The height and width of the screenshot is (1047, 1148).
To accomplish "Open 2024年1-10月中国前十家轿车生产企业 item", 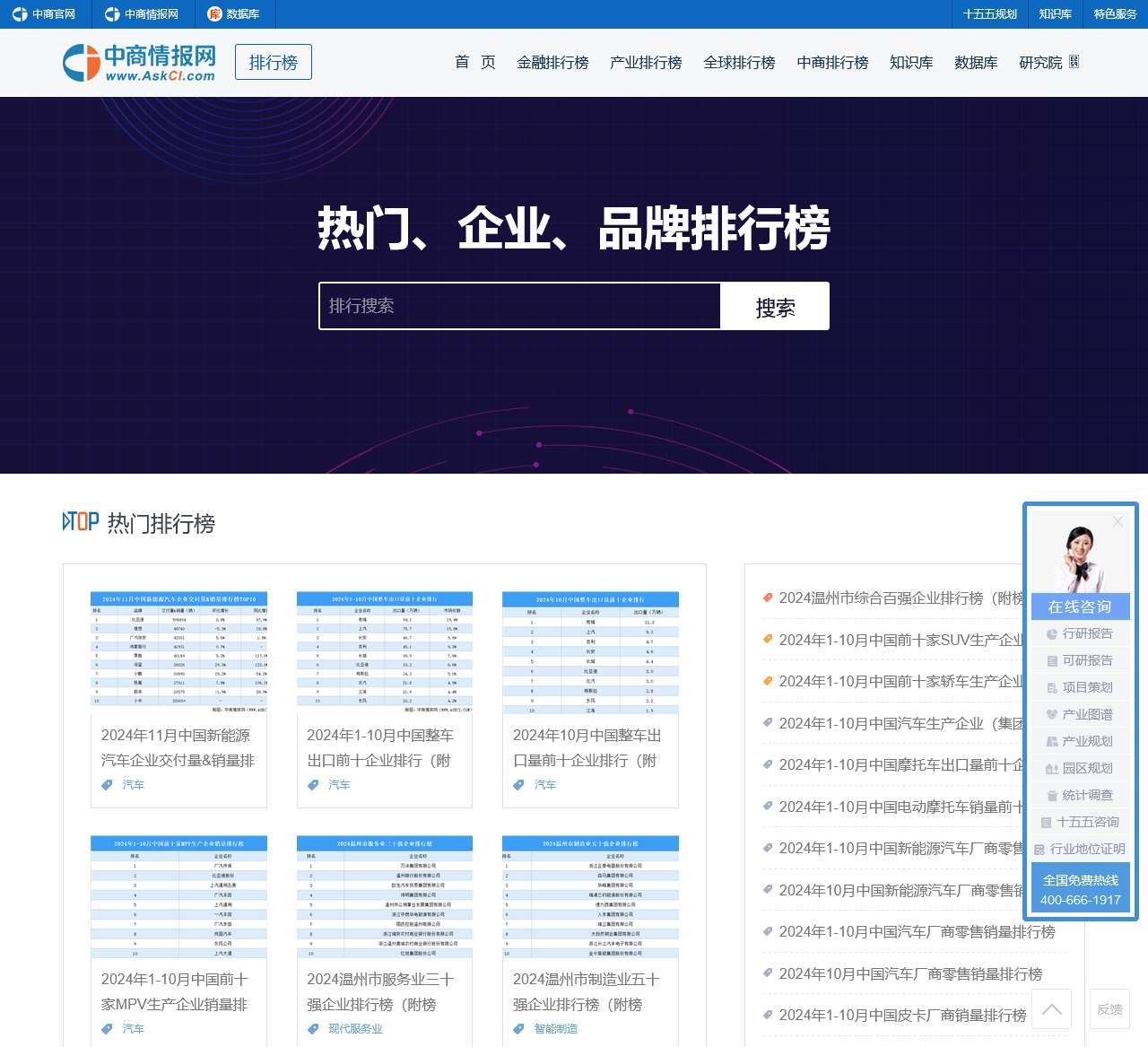I will (x=901, y=682).
